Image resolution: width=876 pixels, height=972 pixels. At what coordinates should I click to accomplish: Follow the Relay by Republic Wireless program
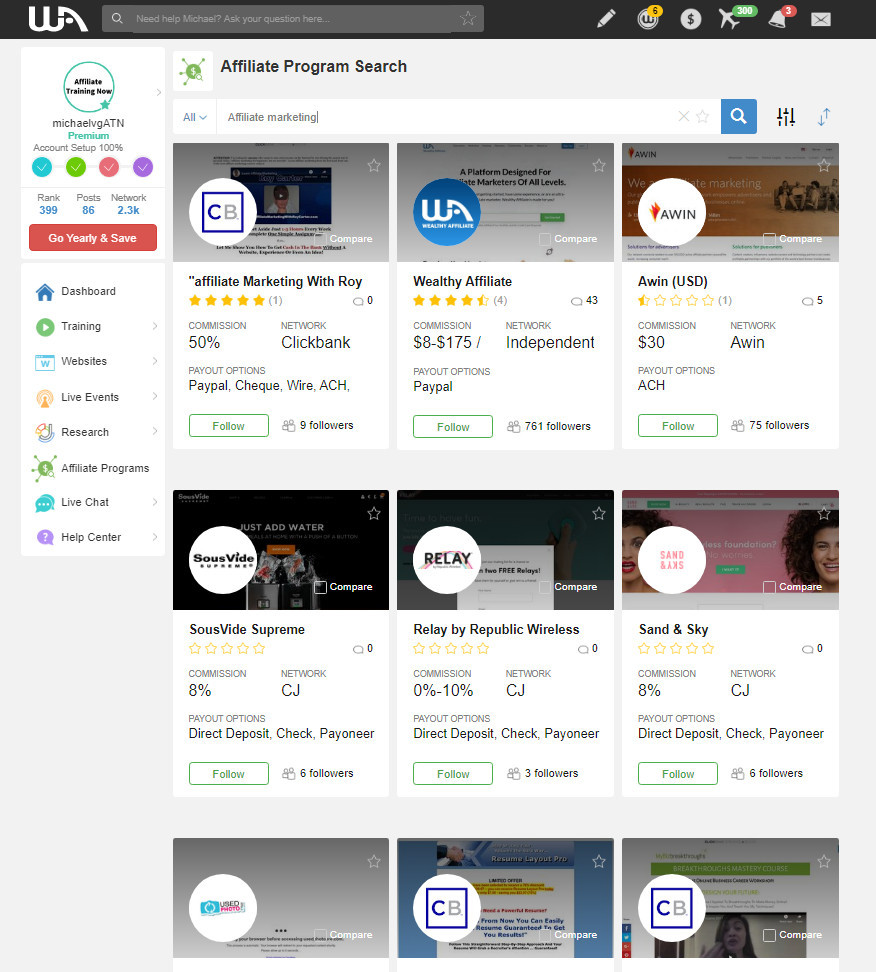click(x=453, y=774)
